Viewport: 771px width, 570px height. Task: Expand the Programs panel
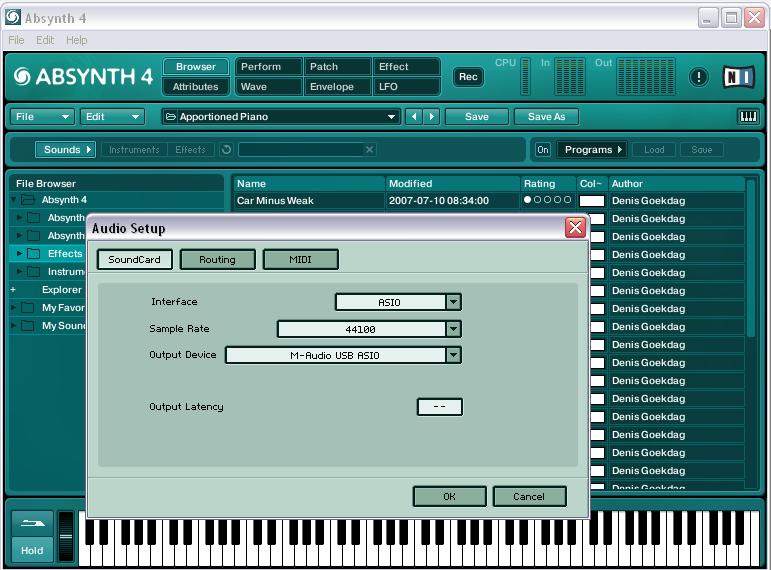(x=592, y=150)
